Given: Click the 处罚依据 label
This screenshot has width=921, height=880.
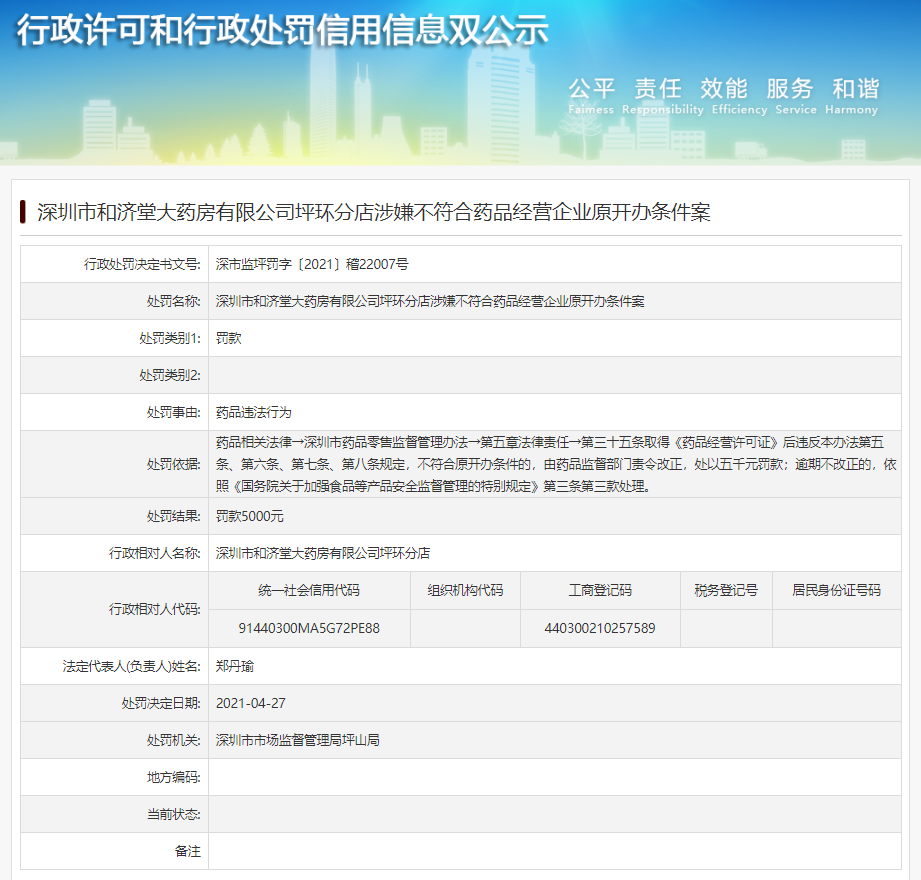Looking at the screenshot, I should point(173,465).
